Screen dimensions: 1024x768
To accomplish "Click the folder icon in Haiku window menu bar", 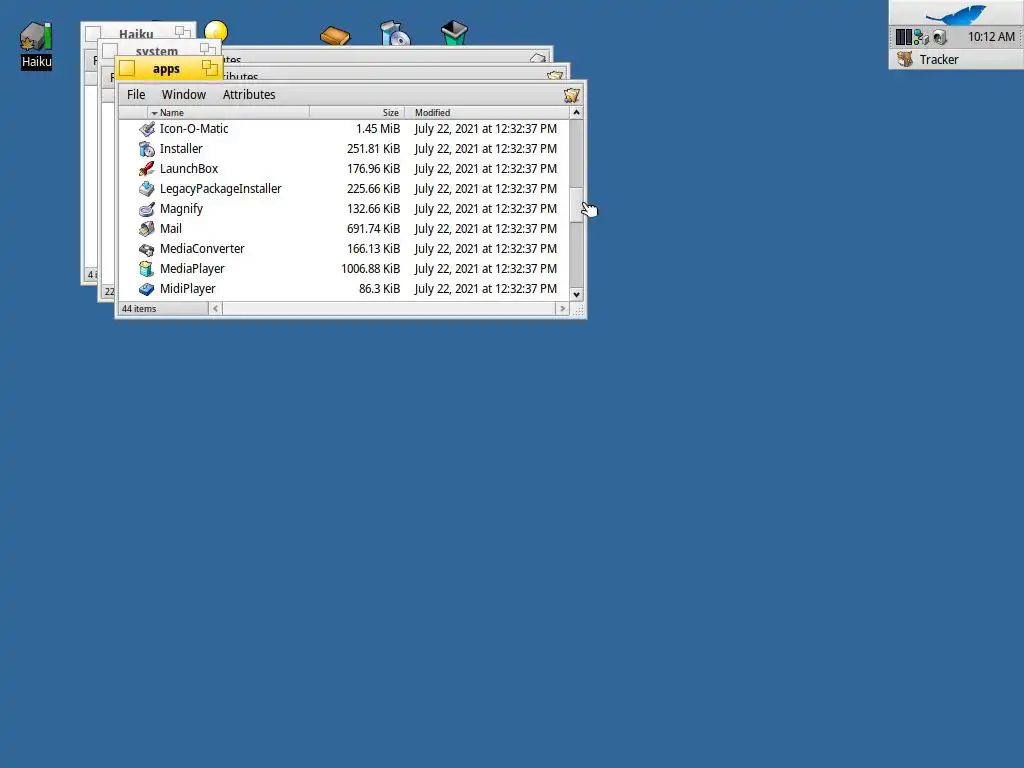I will (x=537, y=58).
